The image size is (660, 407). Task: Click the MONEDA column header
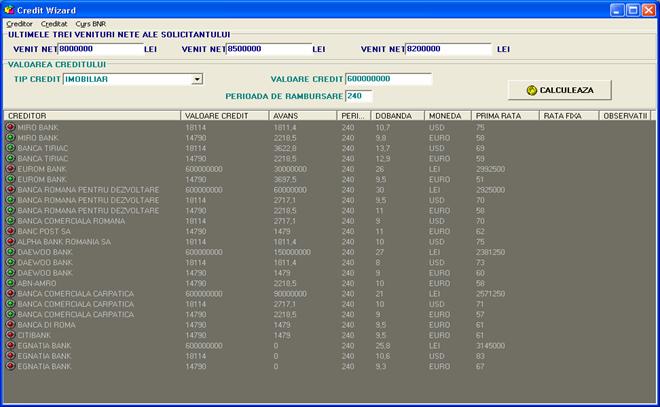(448, 115)
